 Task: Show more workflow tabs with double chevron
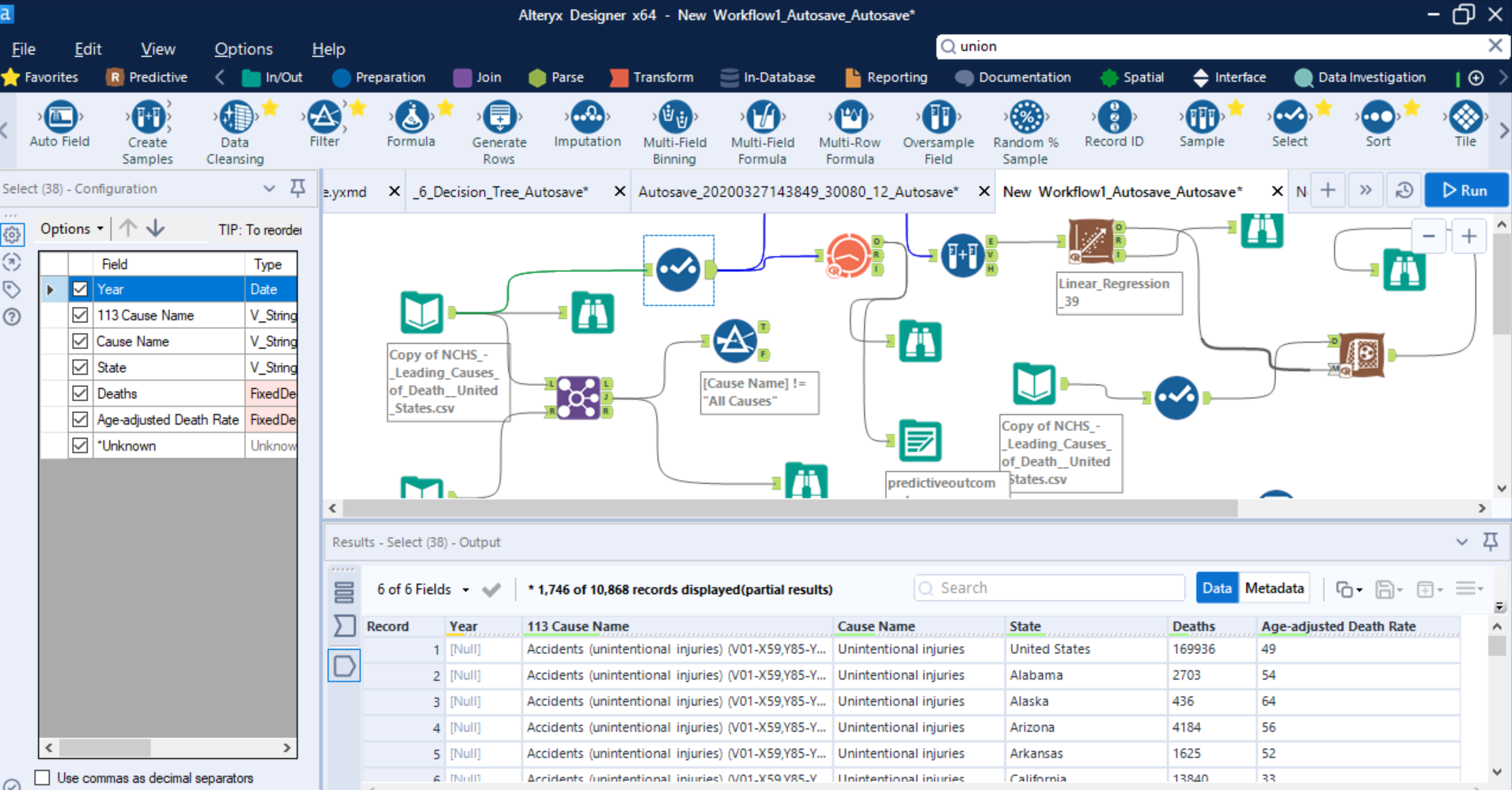1366,191
